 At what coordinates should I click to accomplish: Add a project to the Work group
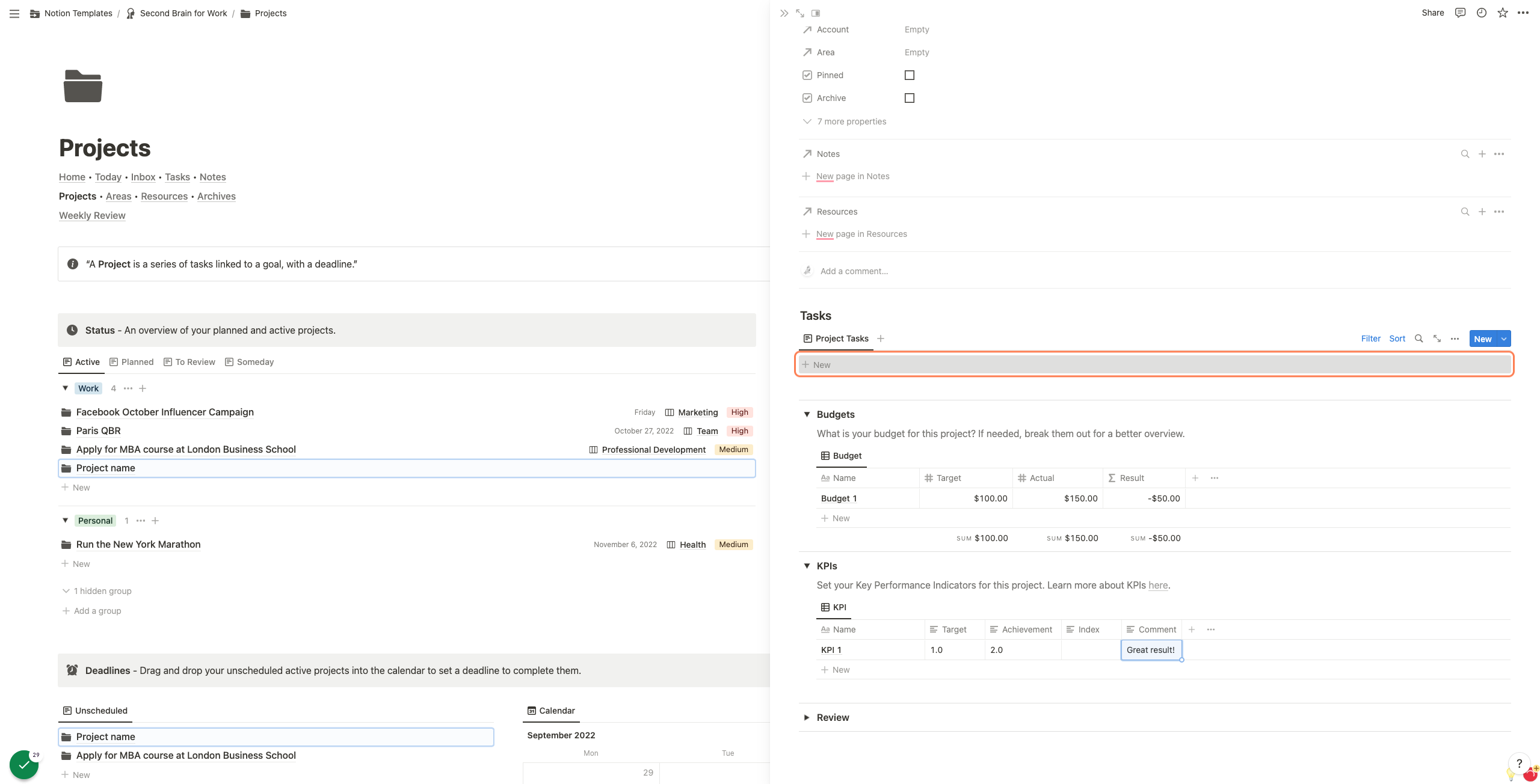coord(143,388)
